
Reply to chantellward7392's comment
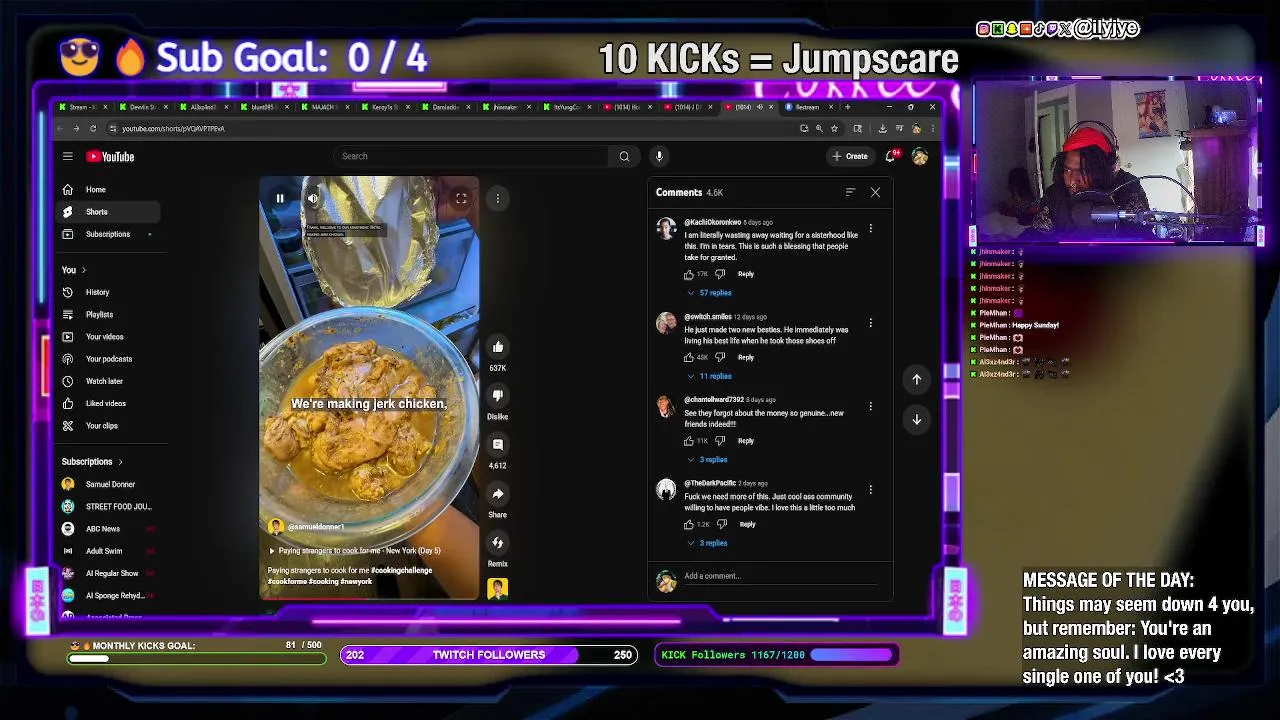tap(746, 441)
